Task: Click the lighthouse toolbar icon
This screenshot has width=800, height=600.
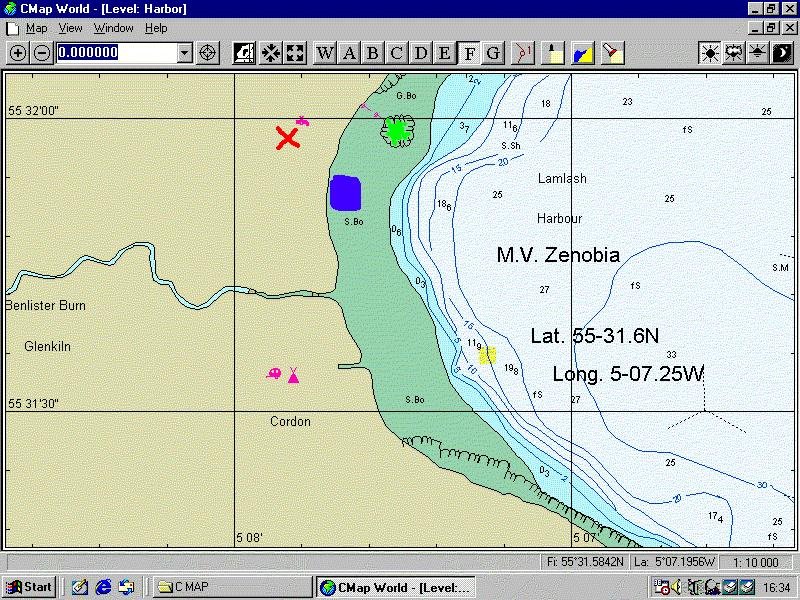Action: (x=553, y=53)
